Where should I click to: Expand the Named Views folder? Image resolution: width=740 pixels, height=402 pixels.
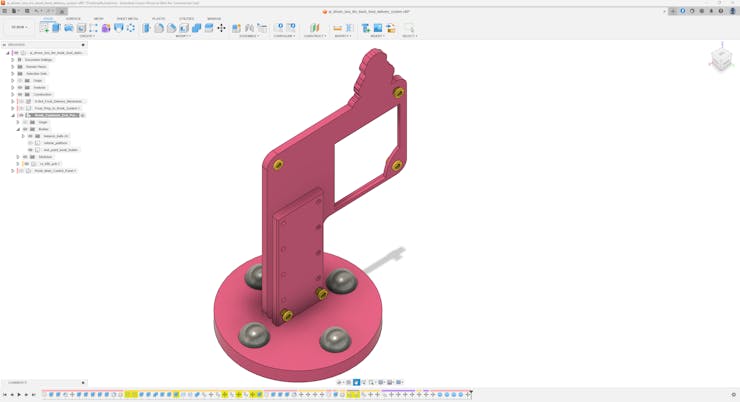point(13,67)
